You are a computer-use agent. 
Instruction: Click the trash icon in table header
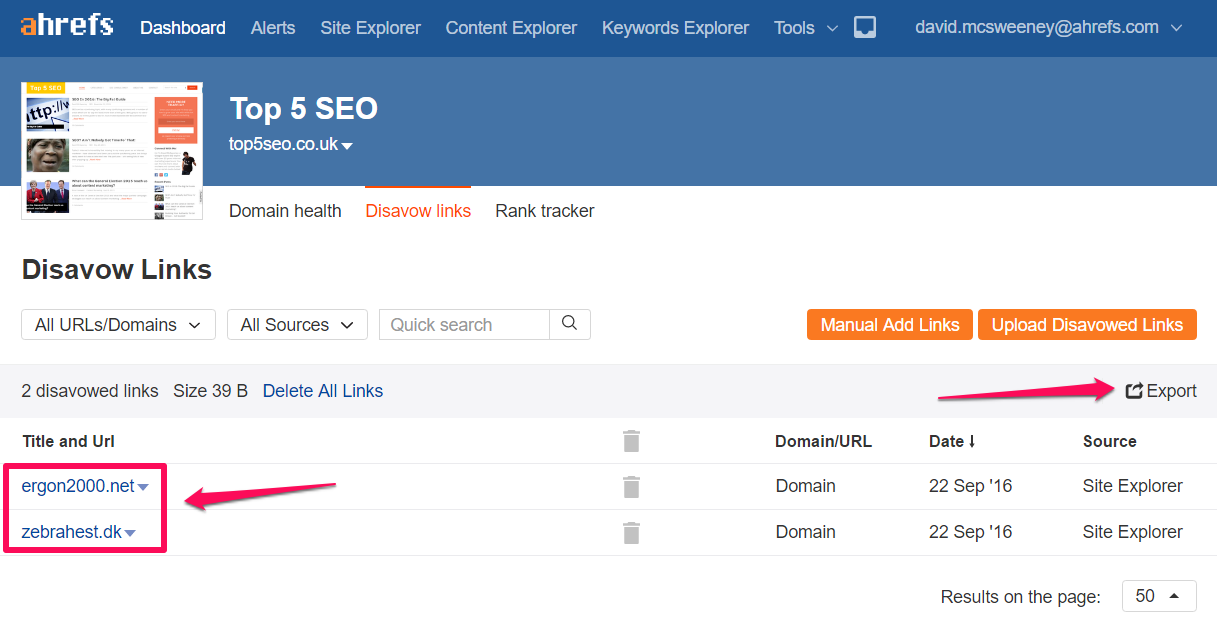click(631, 441)
